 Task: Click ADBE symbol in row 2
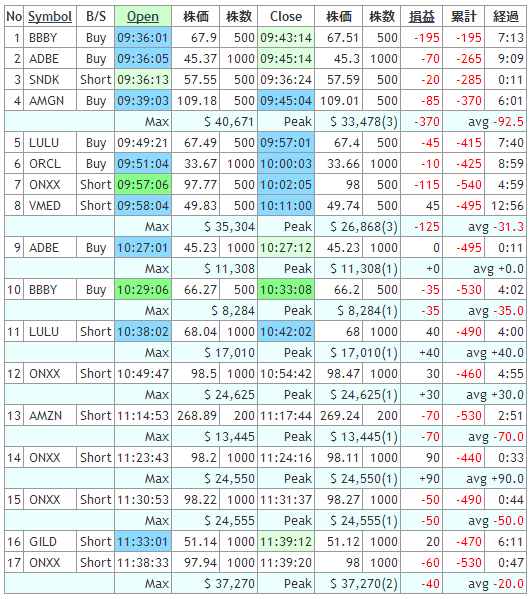tap(44, 59)
